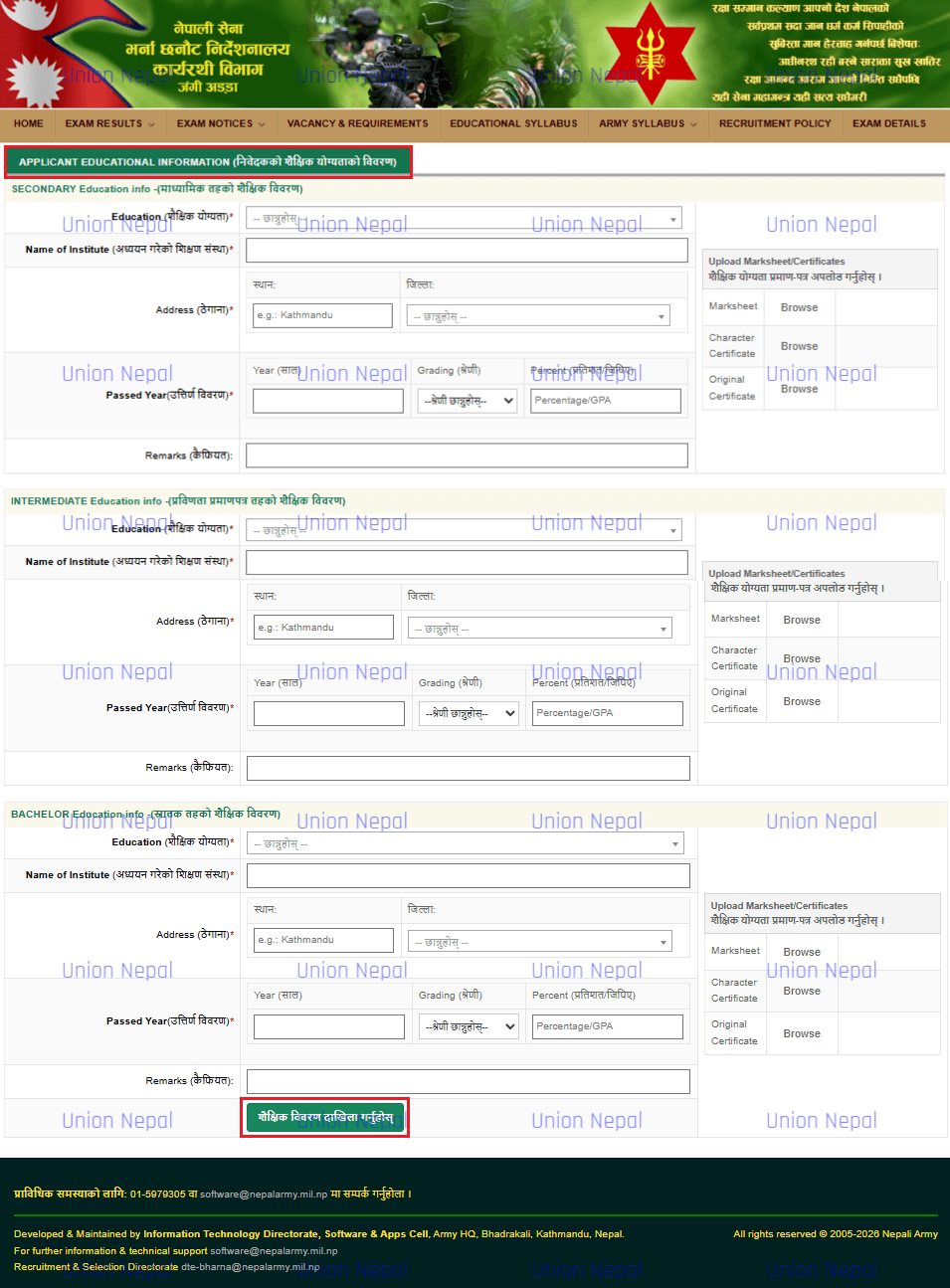Browse Bachelor Original Certificate file

[802, 1033]
